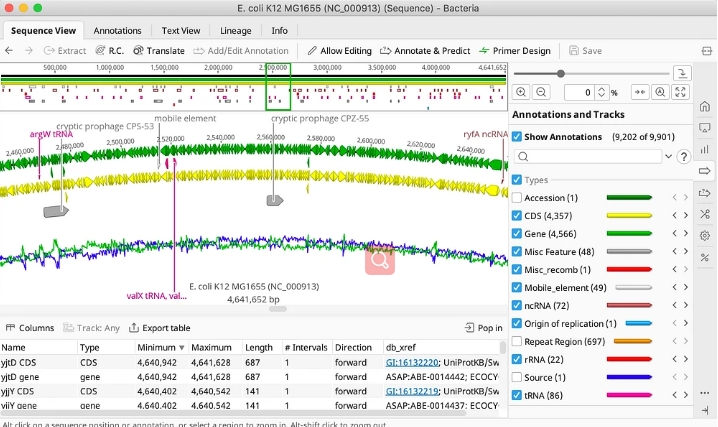
Task: Uncheck the CDS annotation type
Action: pyautogui.click(x=517, y=215)
